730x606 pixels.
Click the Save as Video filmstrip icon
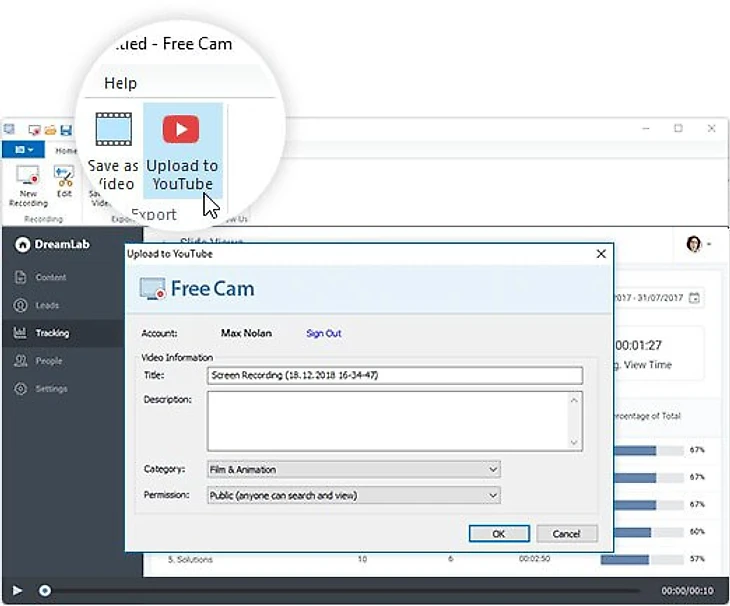click(113, 129)
